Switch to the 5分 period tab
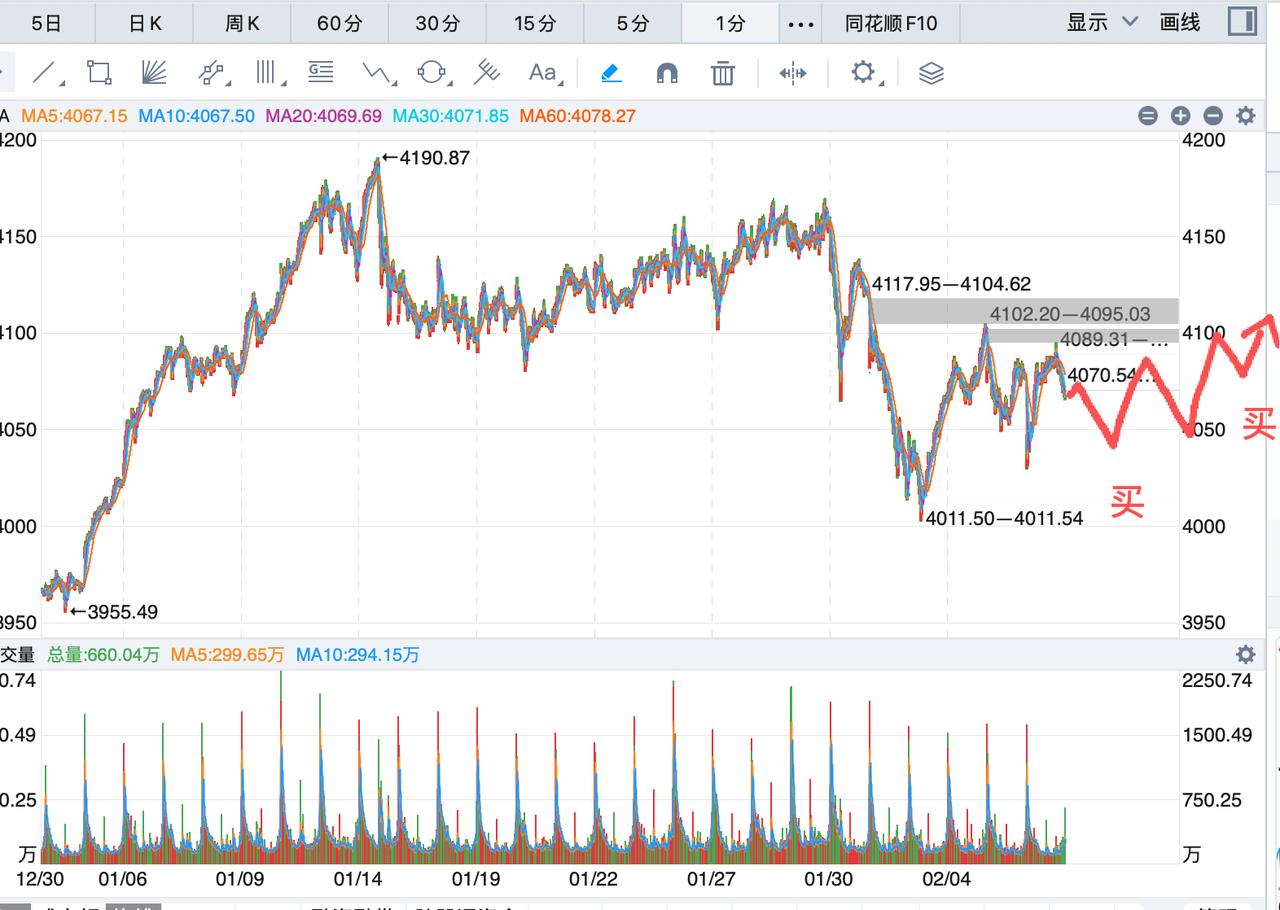This screenshot has height=910, width=1280. click(x=633, y=22)
